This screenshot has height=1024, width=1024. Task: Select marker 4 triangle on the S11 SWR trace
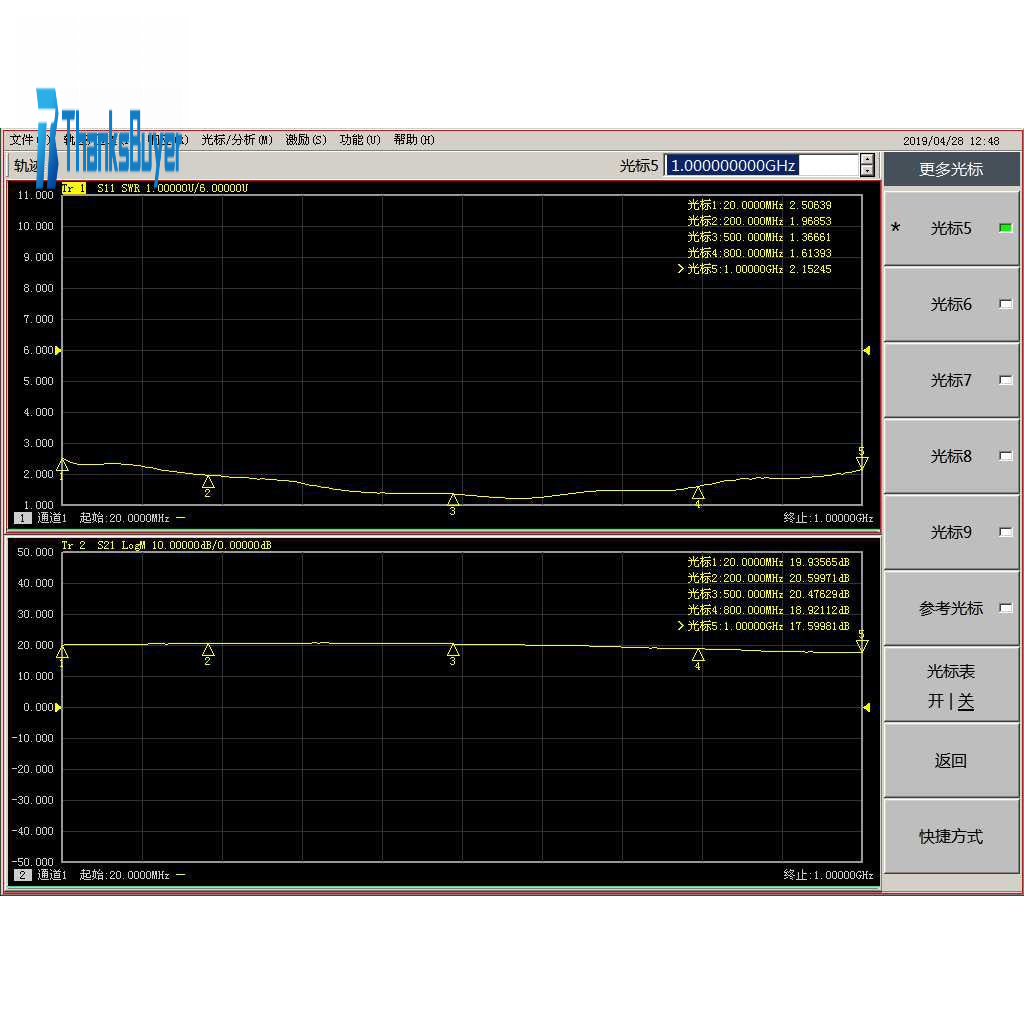click(x=698, y=492)
